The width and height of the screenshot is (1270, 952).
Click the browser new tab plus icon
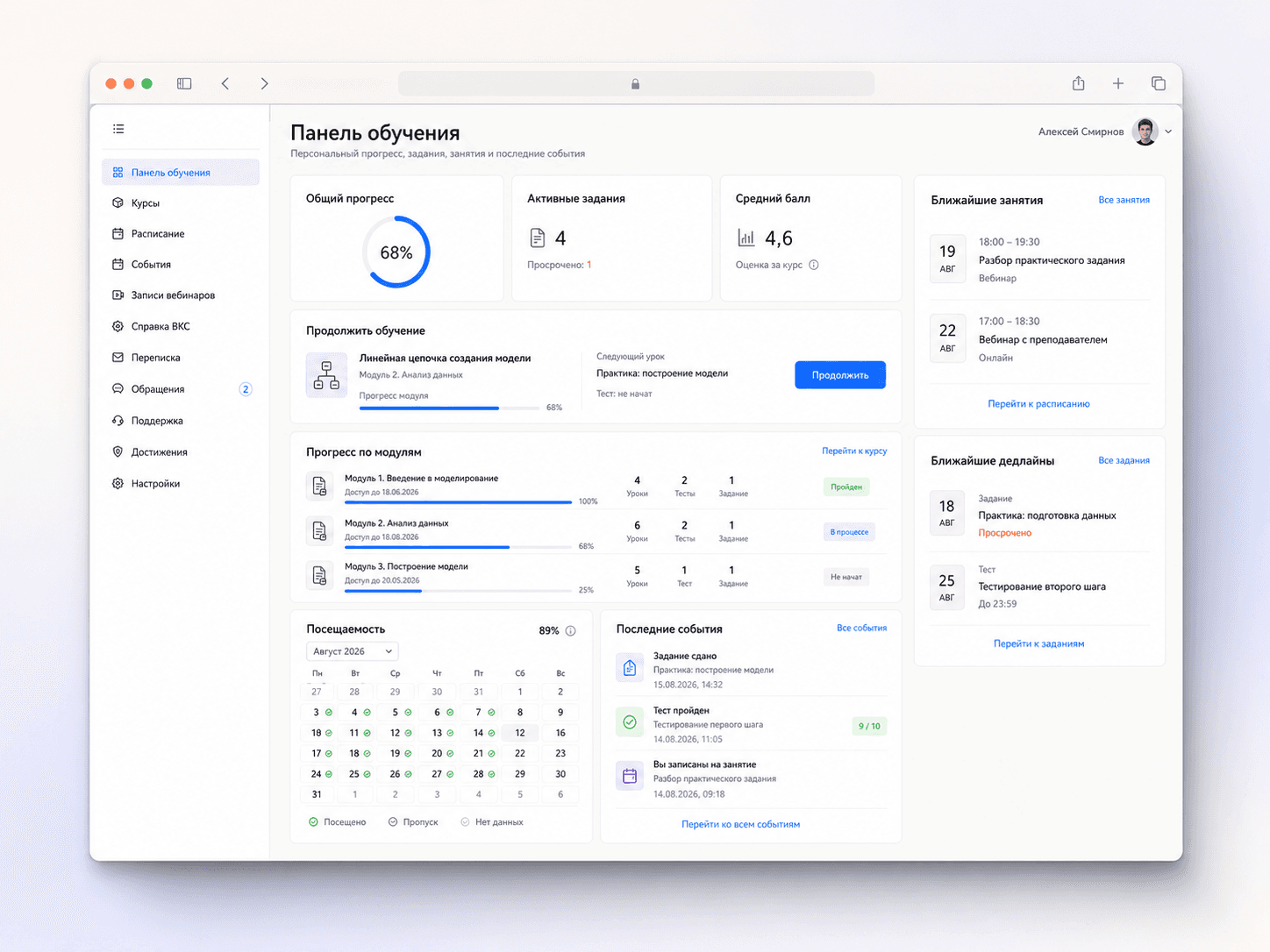point(1118,83)
